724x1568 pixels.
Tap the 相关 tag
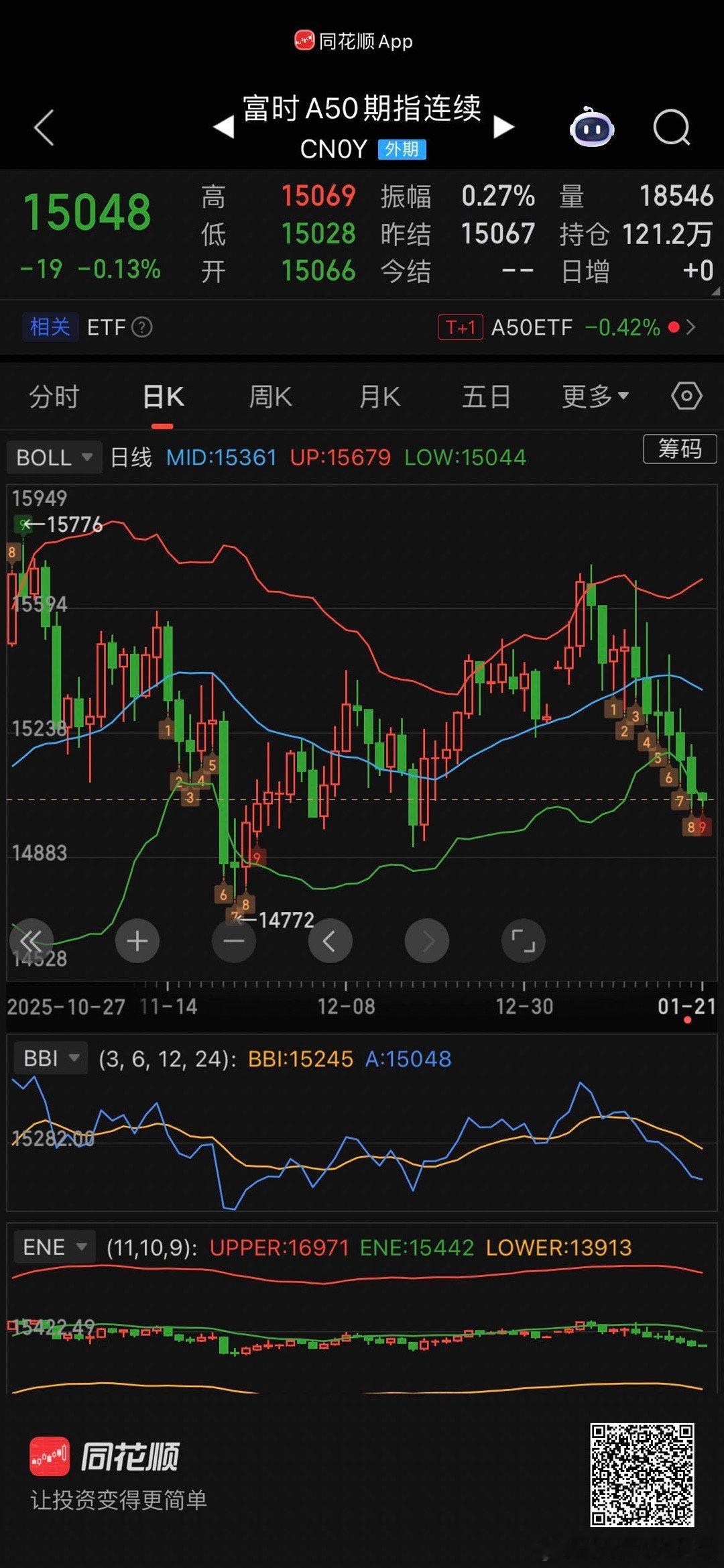pos(50,327)
